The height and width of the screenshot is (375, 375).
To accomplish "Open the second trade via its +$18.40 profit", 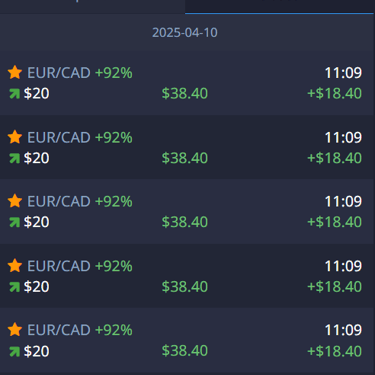I will tap(334, 158).
